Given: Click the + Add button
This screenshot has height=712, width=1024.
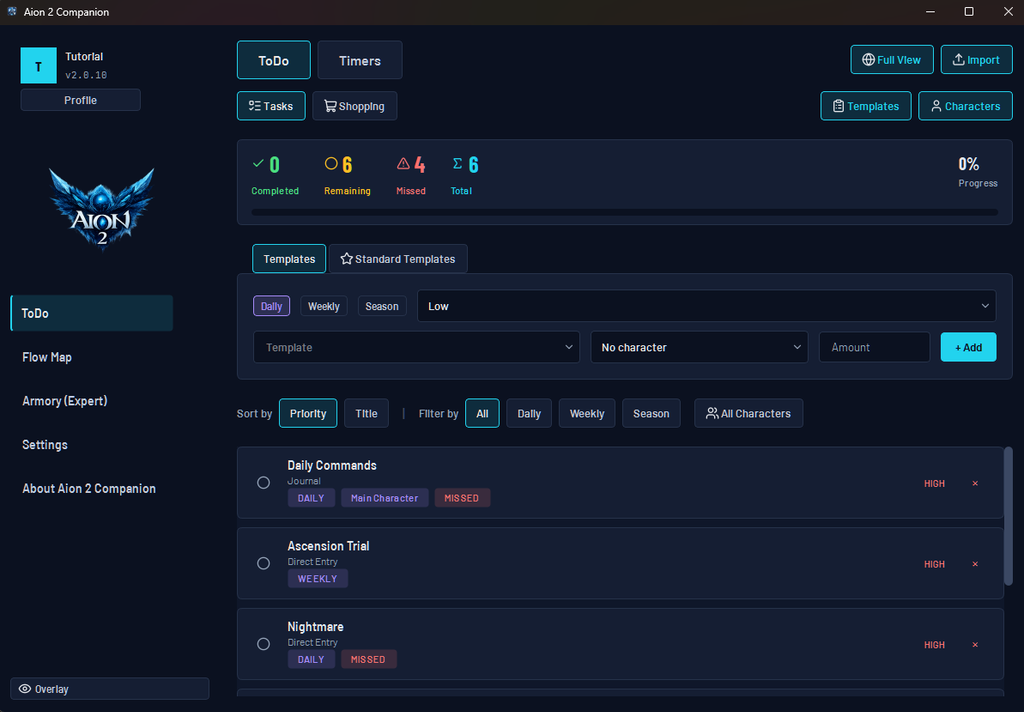Looking at the screenshot, I should tap(968, 347).
